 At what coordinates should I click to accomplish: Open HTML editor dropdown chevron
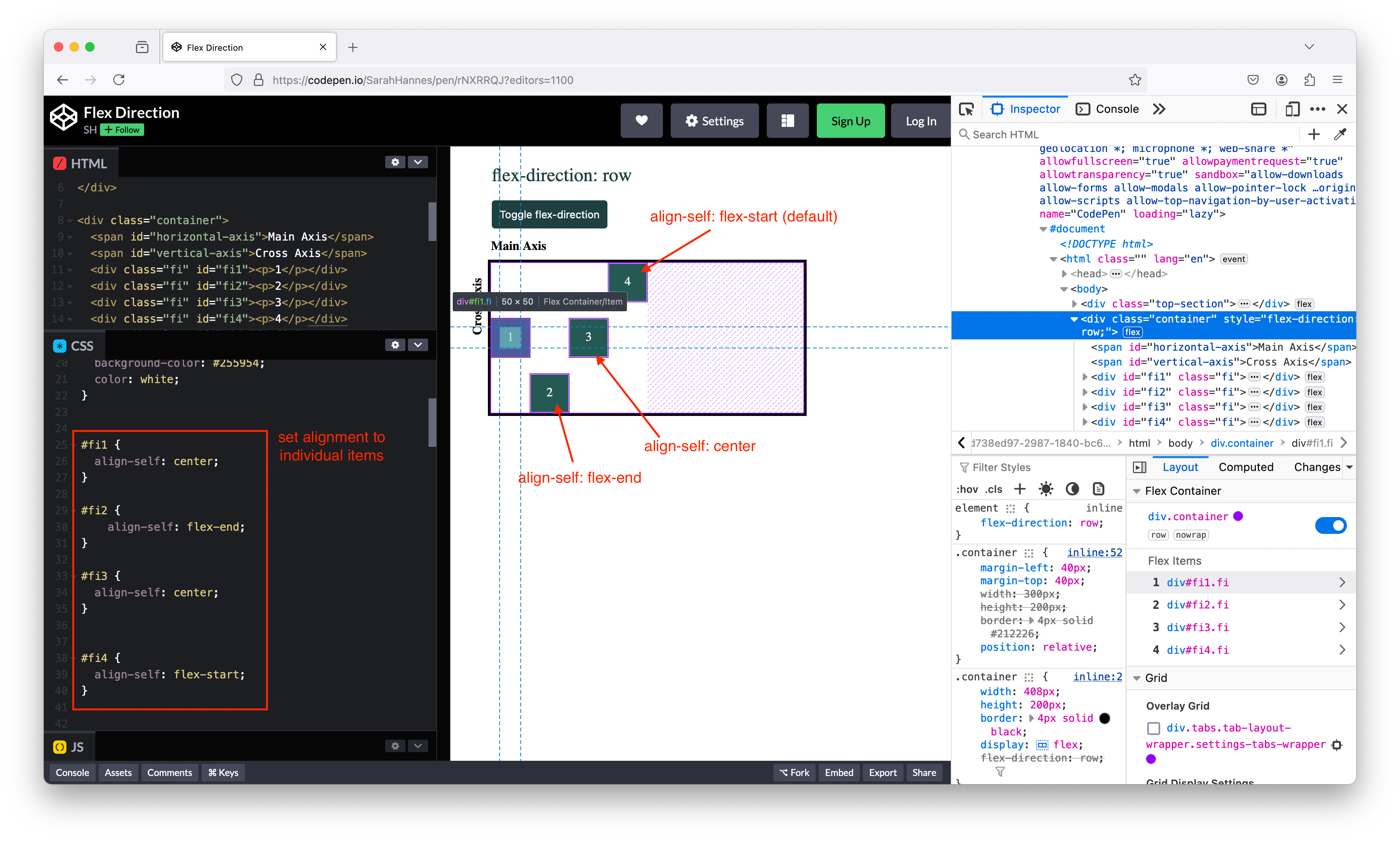[x=418, y=162]
